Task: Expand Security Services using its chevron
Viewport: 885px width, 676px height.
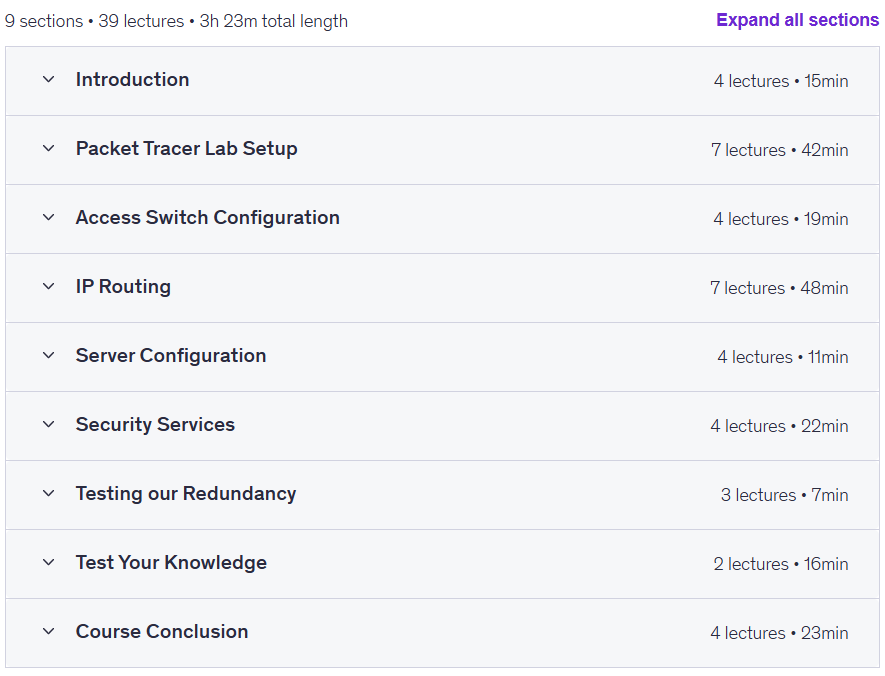Action: tap(48, 425)
